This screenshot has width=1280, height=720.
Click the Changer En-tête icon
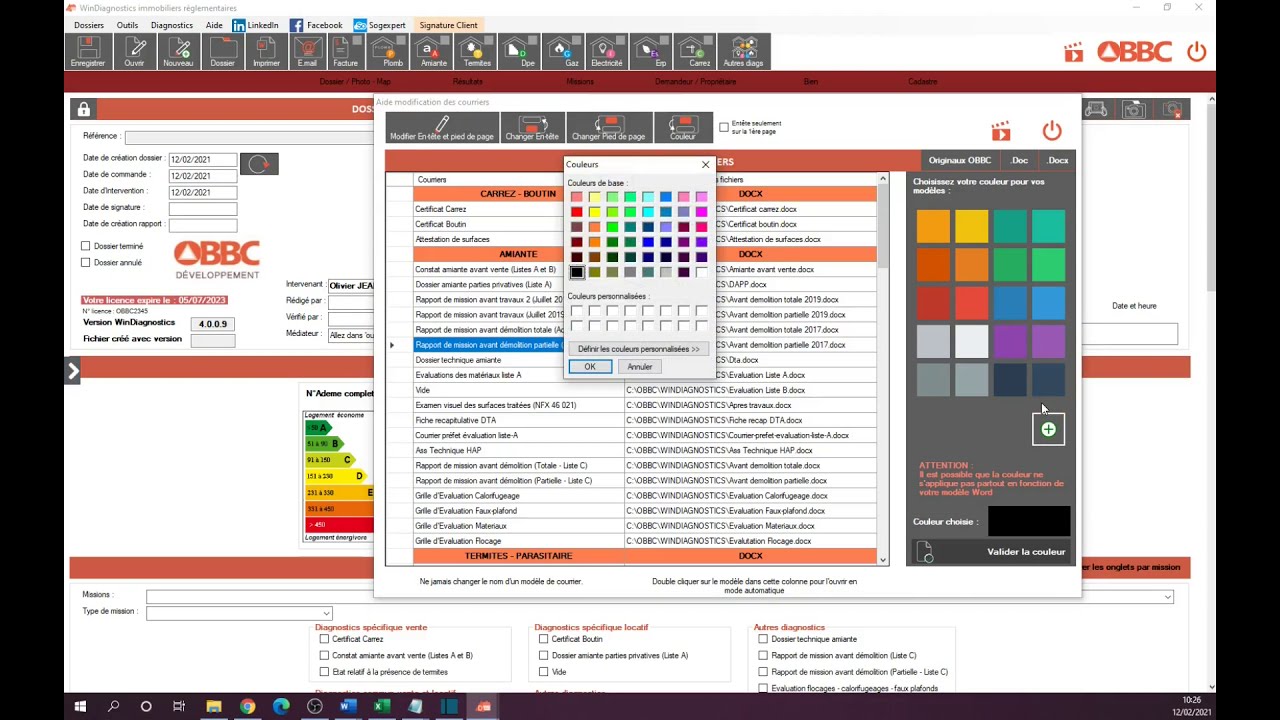tap(532, 127)
